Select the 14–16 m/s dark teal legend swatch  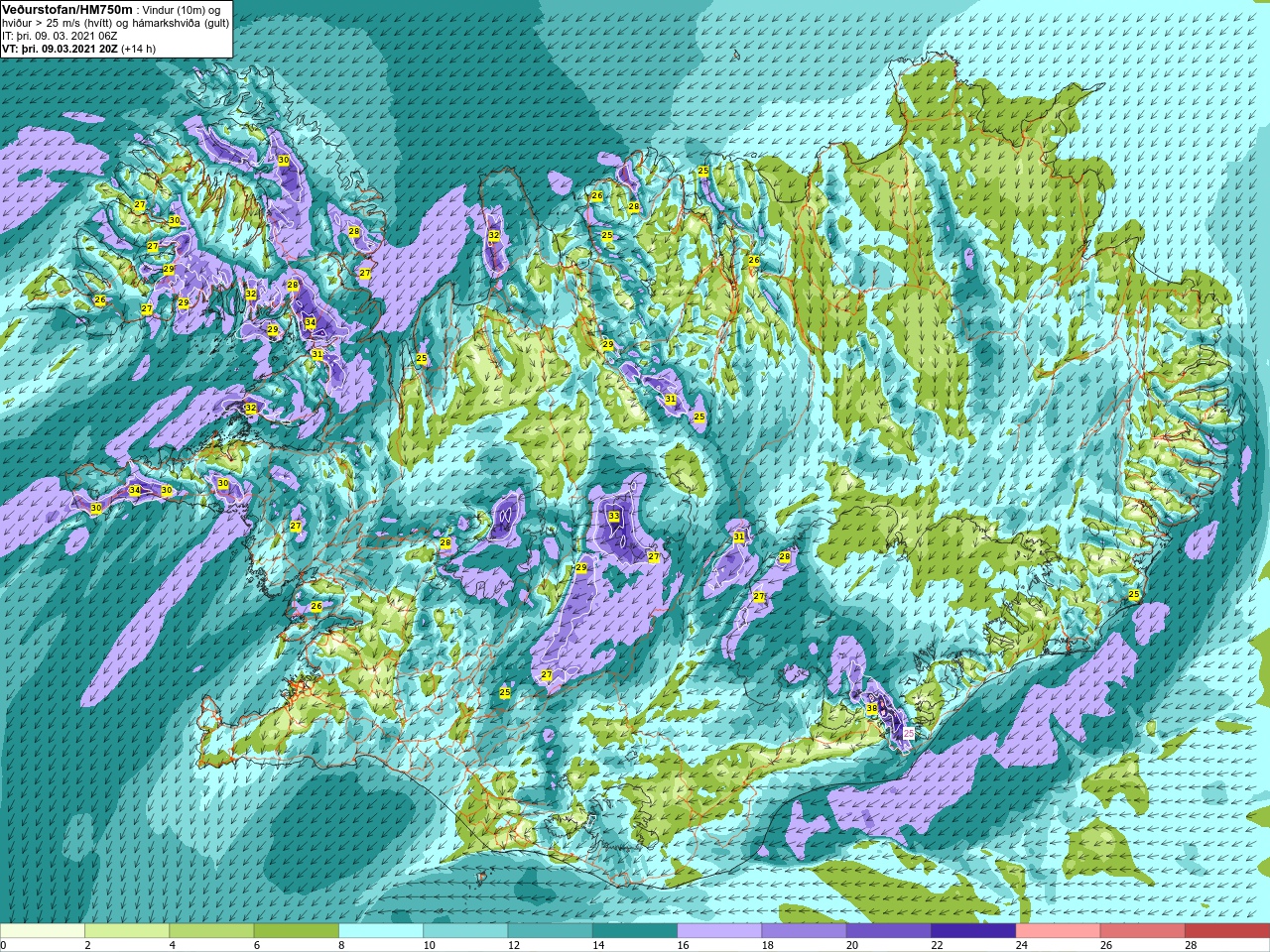click(635, 931)
